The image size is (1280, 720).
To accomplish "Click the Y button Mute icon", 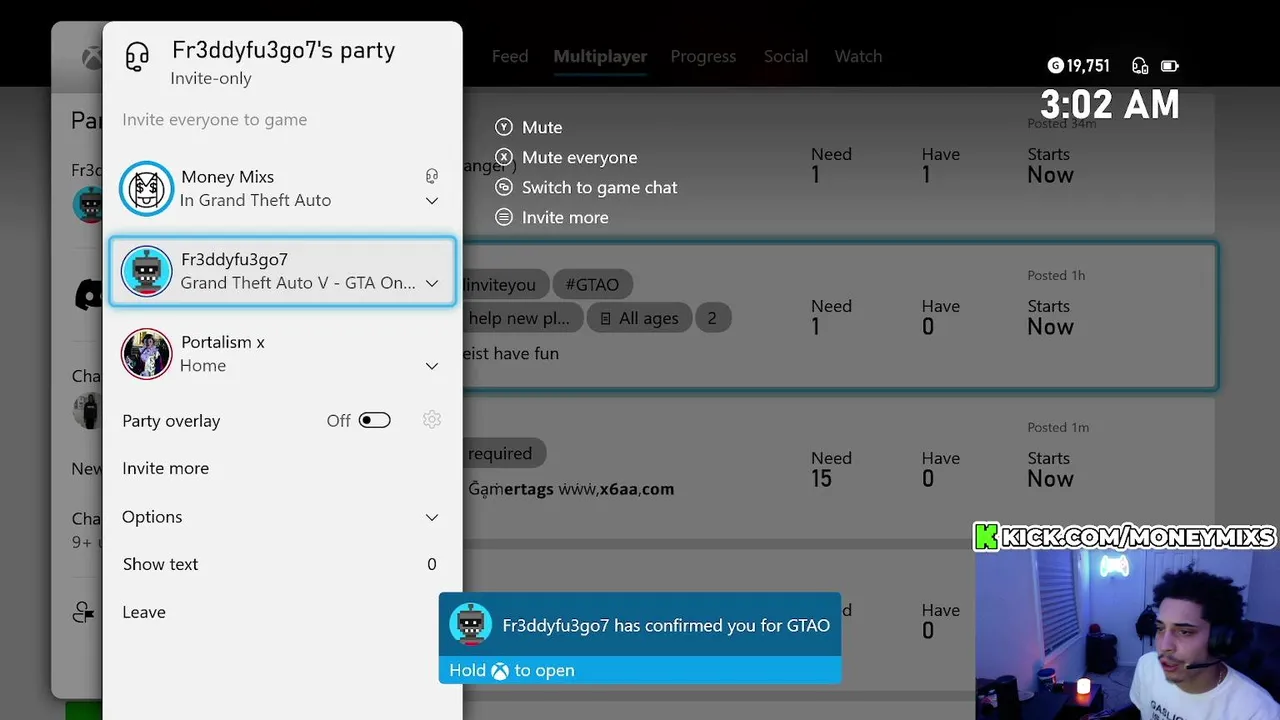I will click(504, 127).
